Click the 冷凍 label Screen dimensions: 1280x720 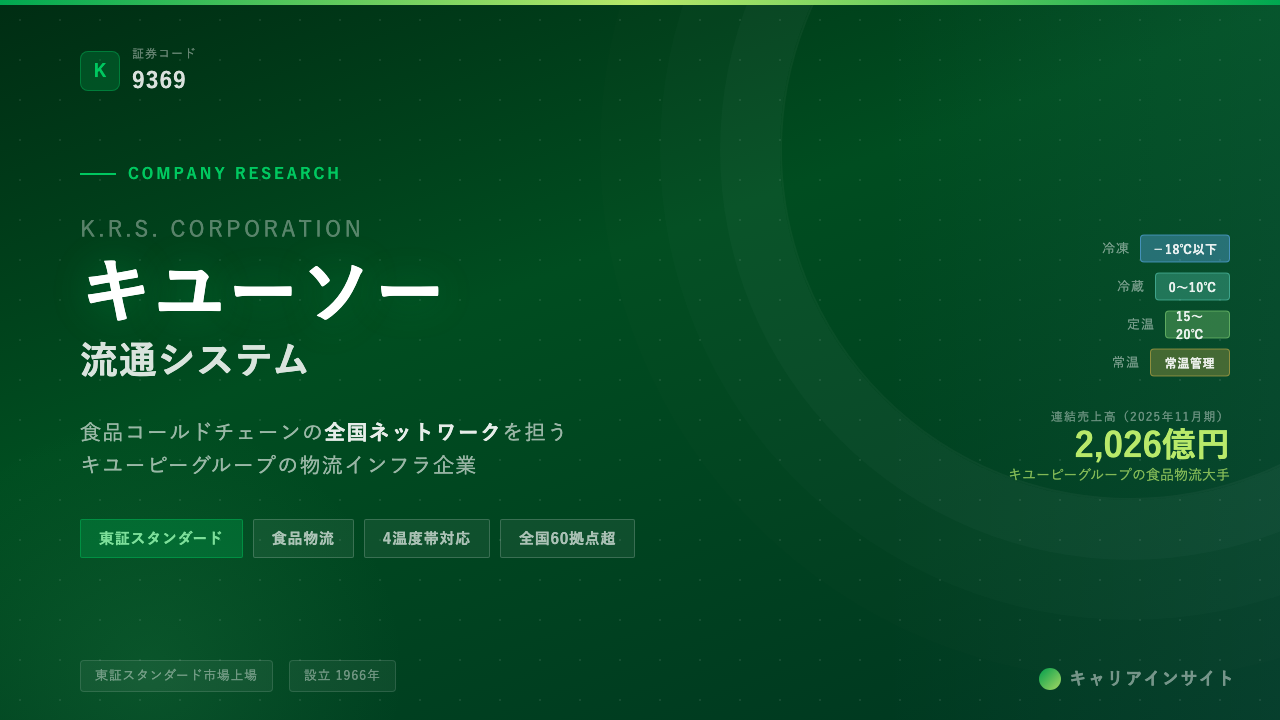point(1116,248)
